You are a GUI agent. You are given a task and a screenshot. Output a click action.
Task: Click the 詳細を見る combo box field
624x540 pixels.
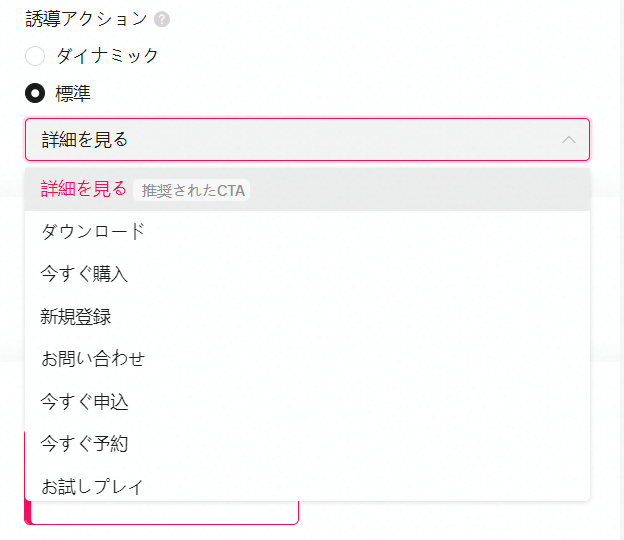290,140
